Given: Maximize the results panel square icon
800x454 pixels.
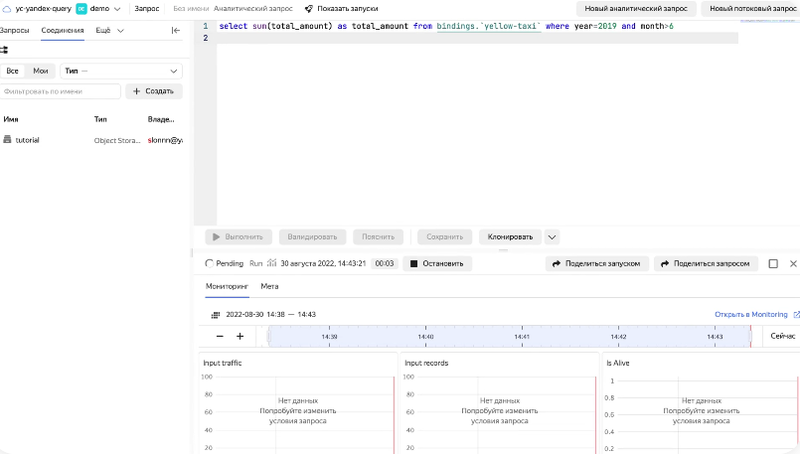Looking at the screenshot, I should pyautogui.click(x=773, y=264).
